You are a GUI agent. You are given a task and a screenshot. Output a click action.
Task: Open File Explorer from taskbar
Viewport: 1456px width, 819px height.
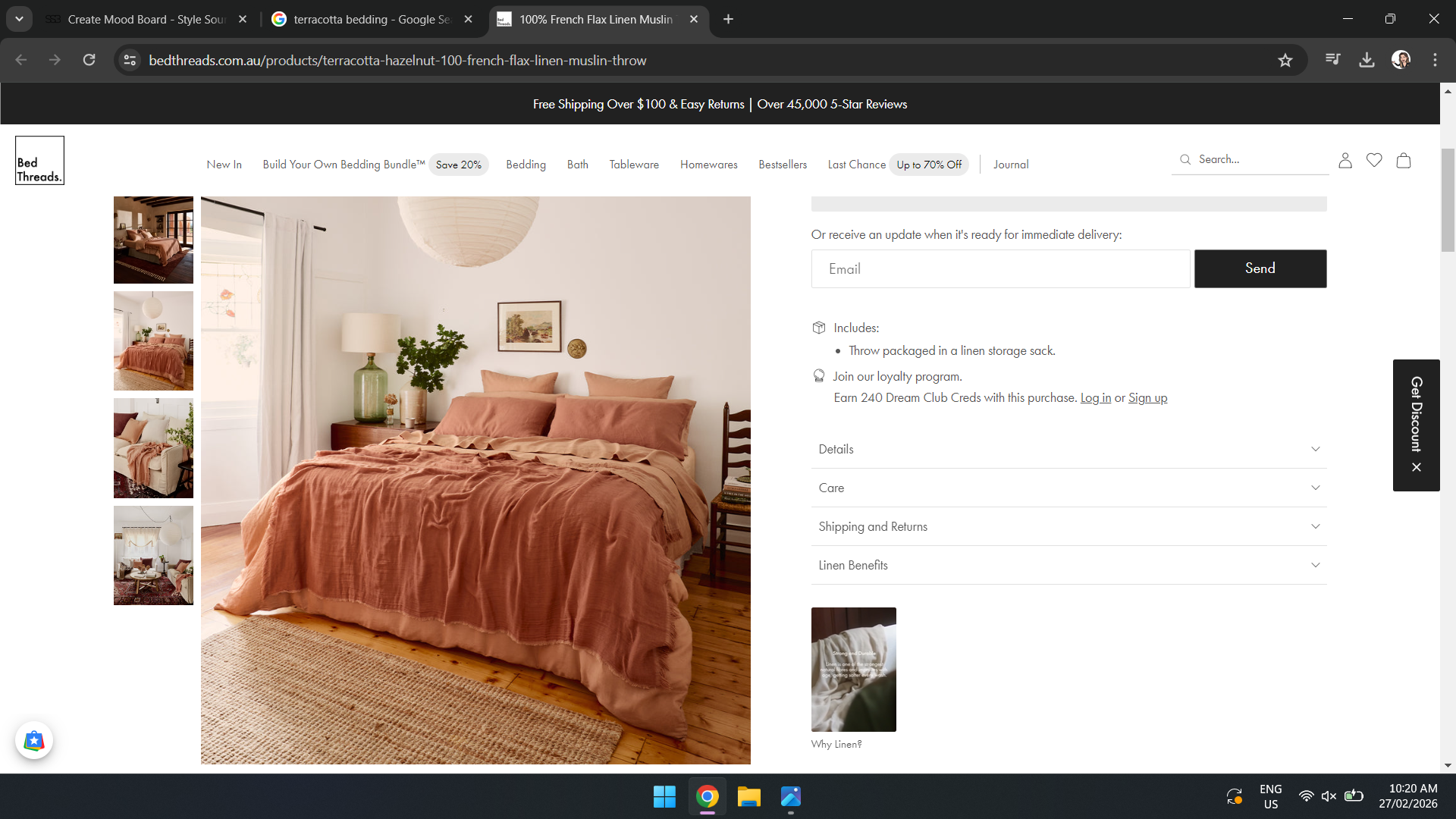tap(748, 797)
